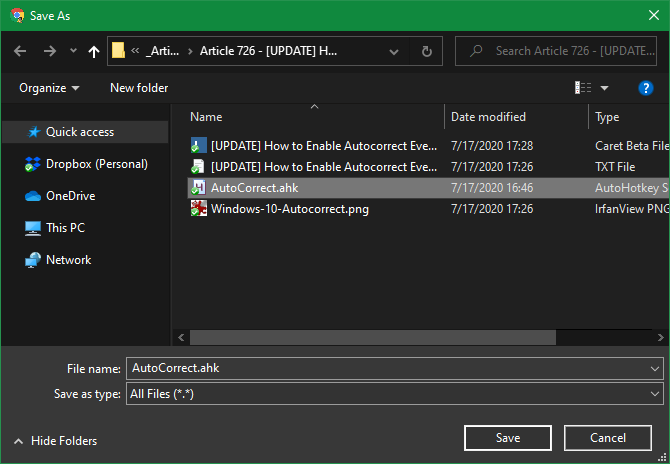Viewport: 670px width, 464px height.
Task: Click the Back navigation arrow
Action: click(21, 51)
